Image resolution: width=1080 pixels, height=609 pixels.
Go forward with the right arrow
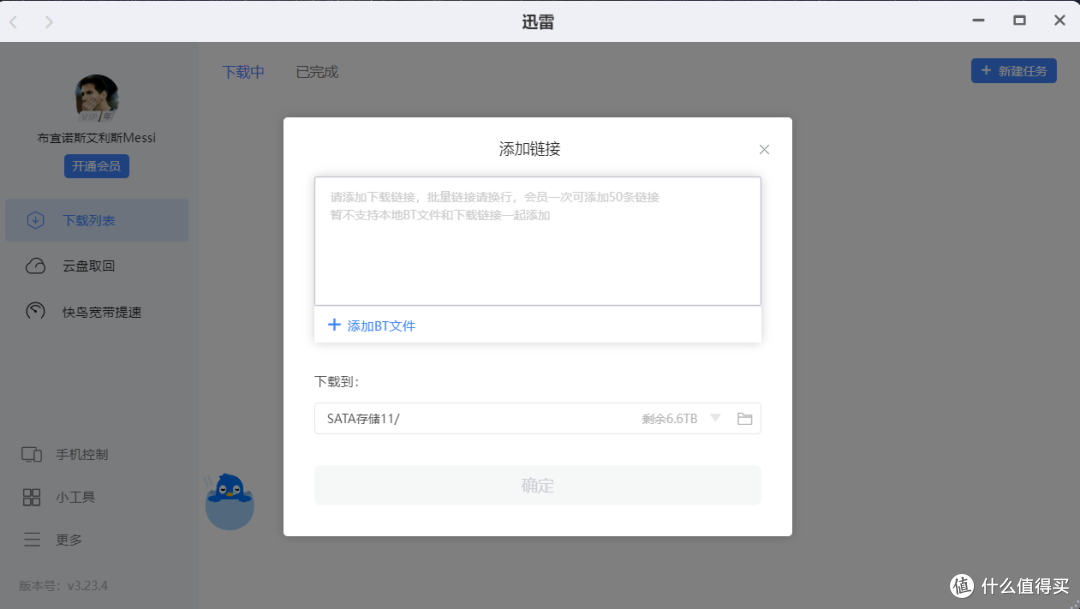point(49,22)
